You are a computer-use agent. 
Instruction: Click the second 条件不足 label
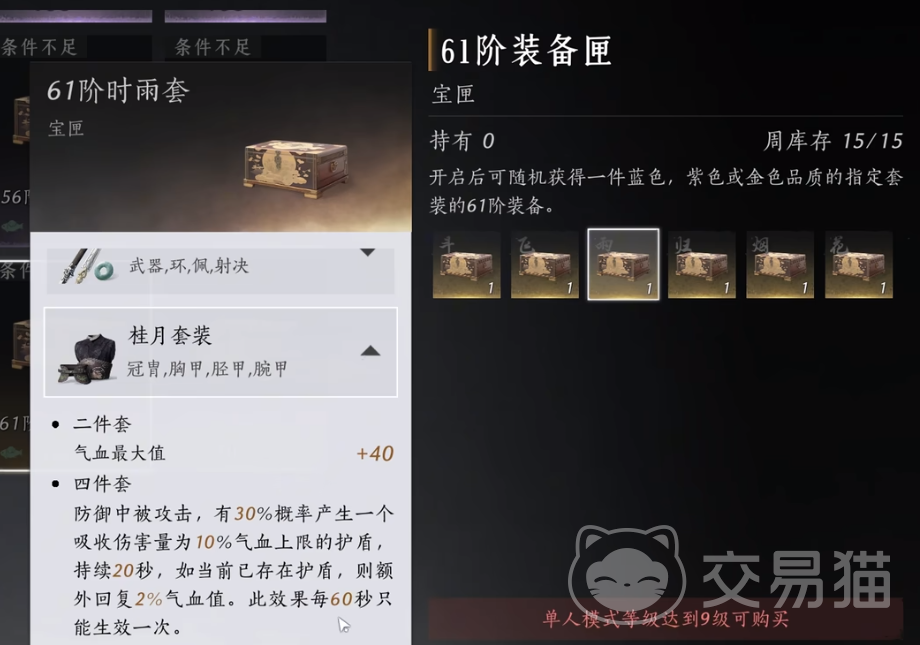pos(212,47)
